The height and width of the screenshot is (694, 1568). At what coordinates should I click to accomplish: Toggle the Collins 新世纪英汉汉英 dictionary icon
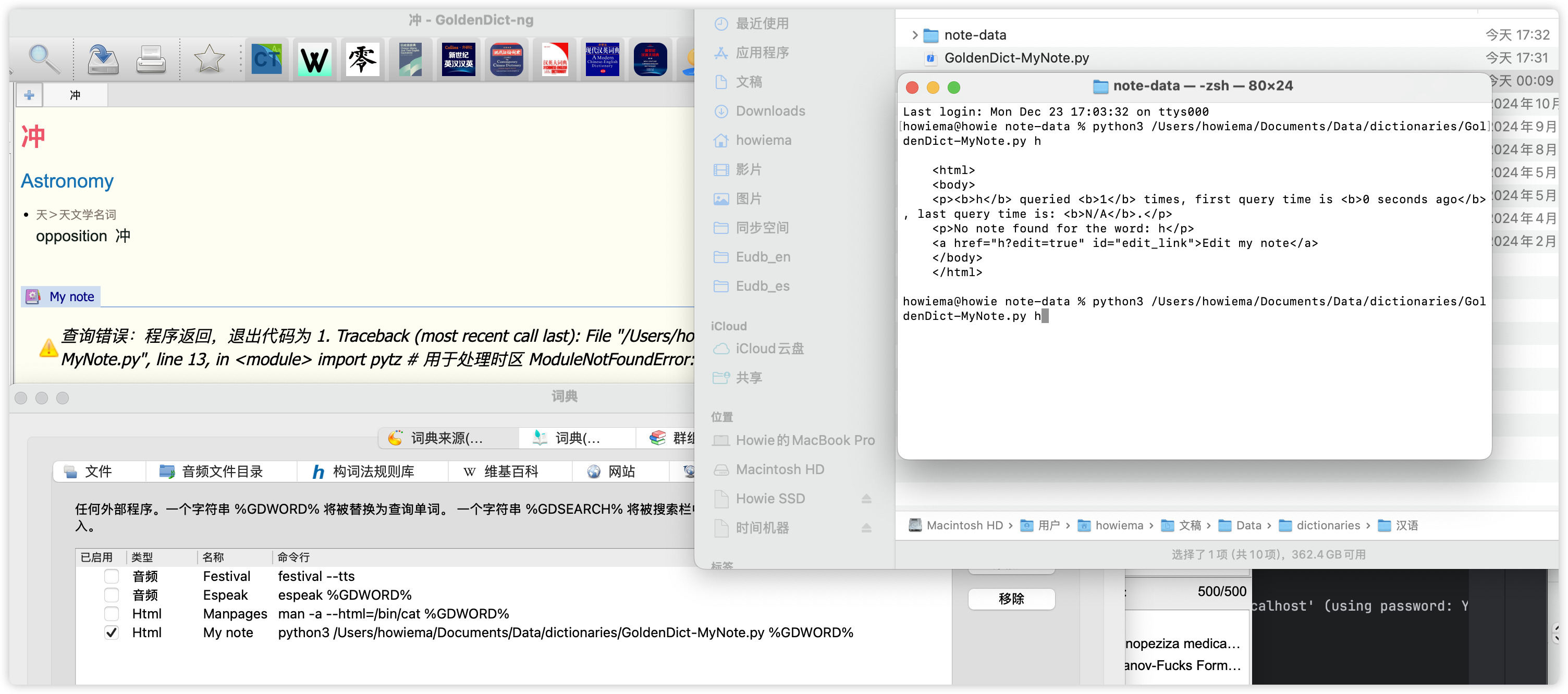tap(458, 59)
